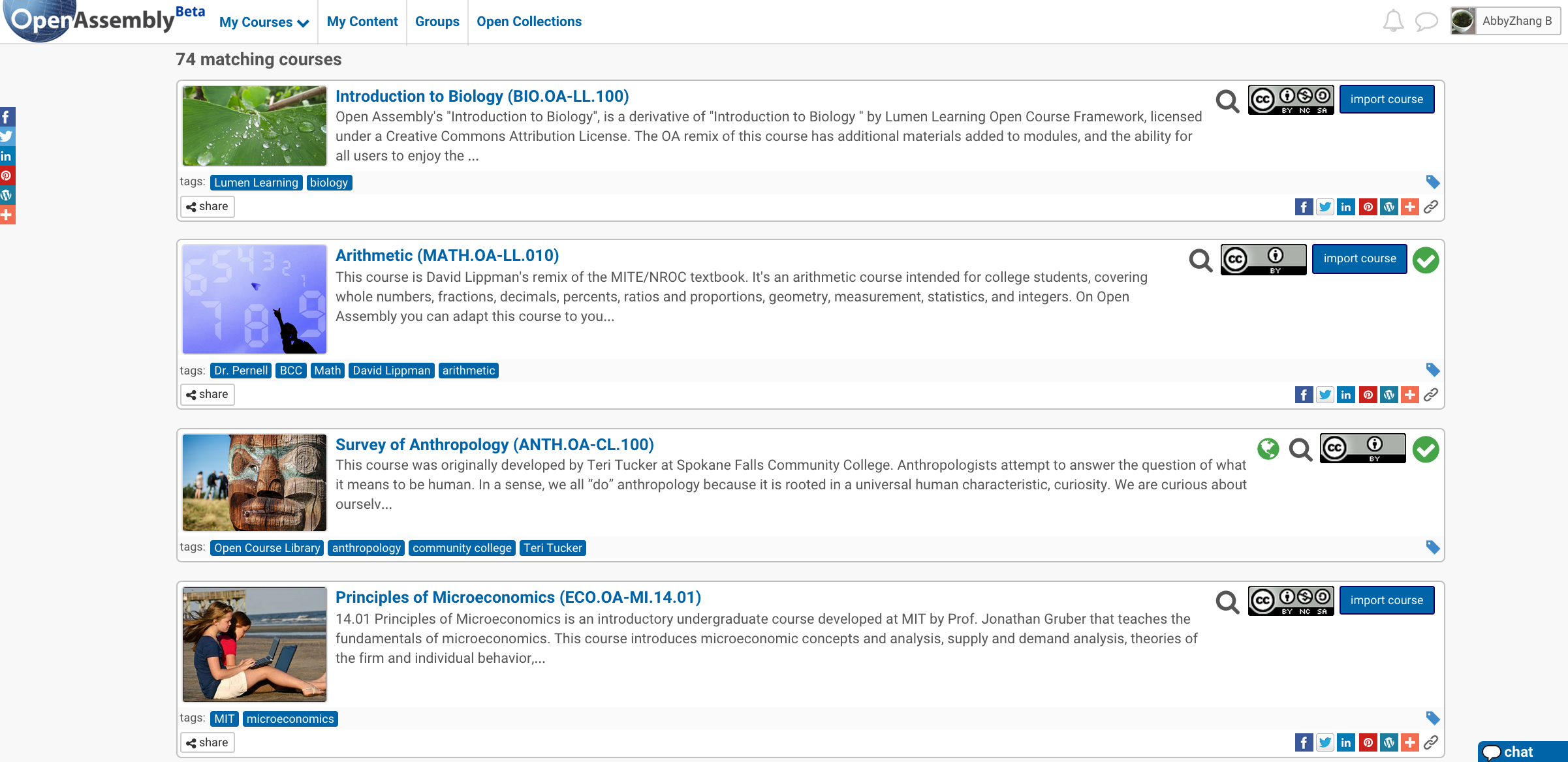The height and width of the screenshot is (762, 1568).
Task: Click the floating WordPress share icon on the left edge
Action: pos(7,195)
